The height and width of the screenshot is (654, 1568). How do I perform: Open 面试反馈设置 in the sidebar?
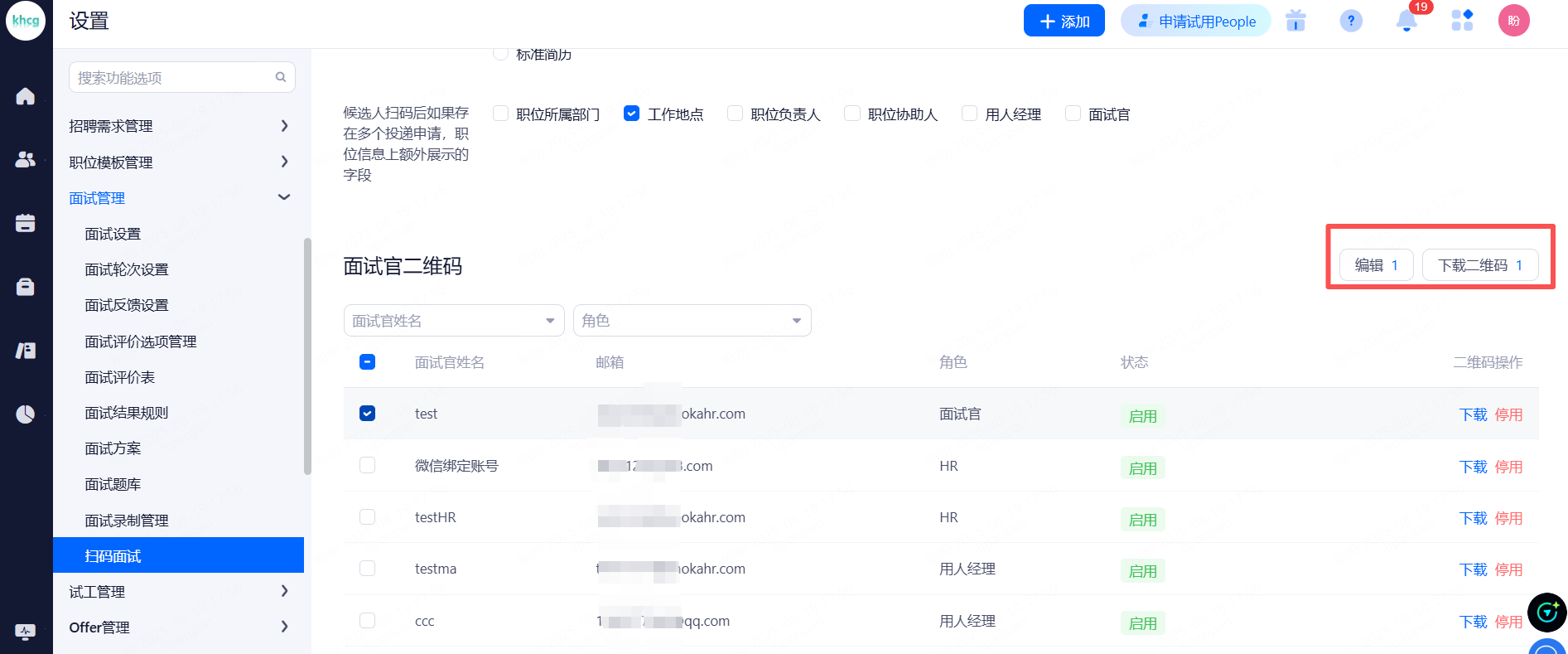point(127,305)
